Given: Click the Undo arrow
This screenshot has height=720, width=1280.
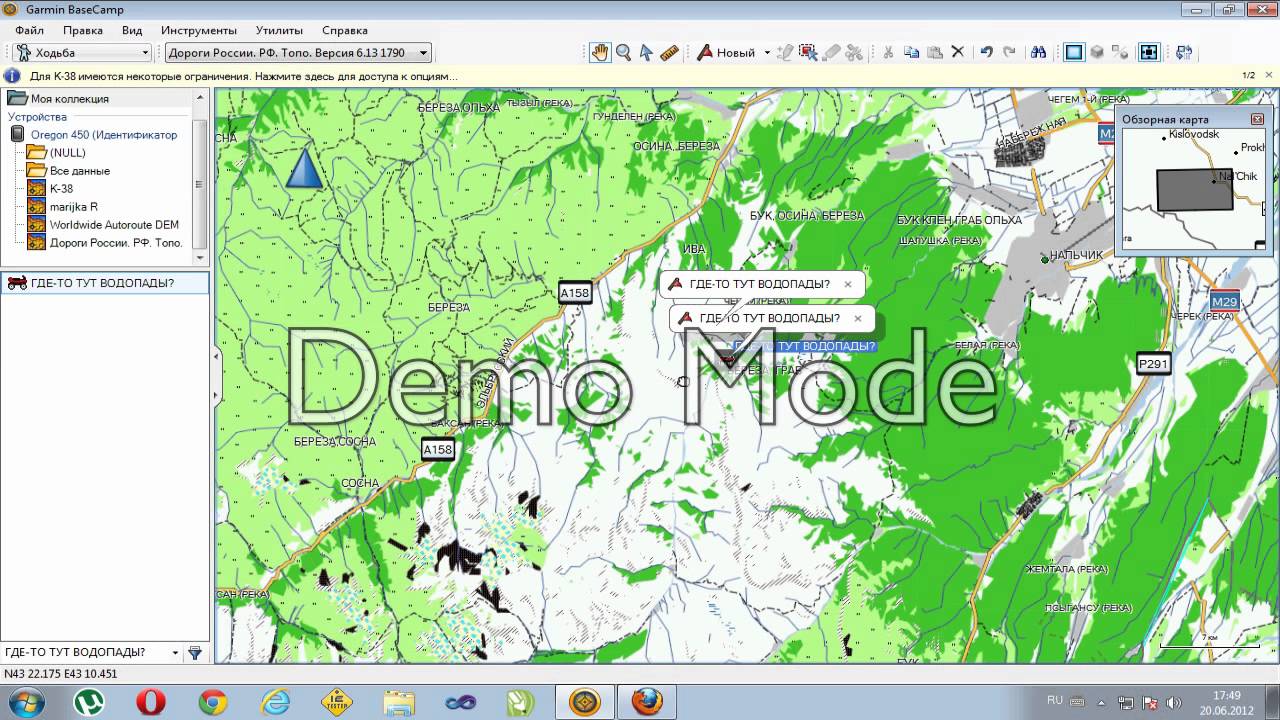Looking at the screenshot, I should point(986,52).
